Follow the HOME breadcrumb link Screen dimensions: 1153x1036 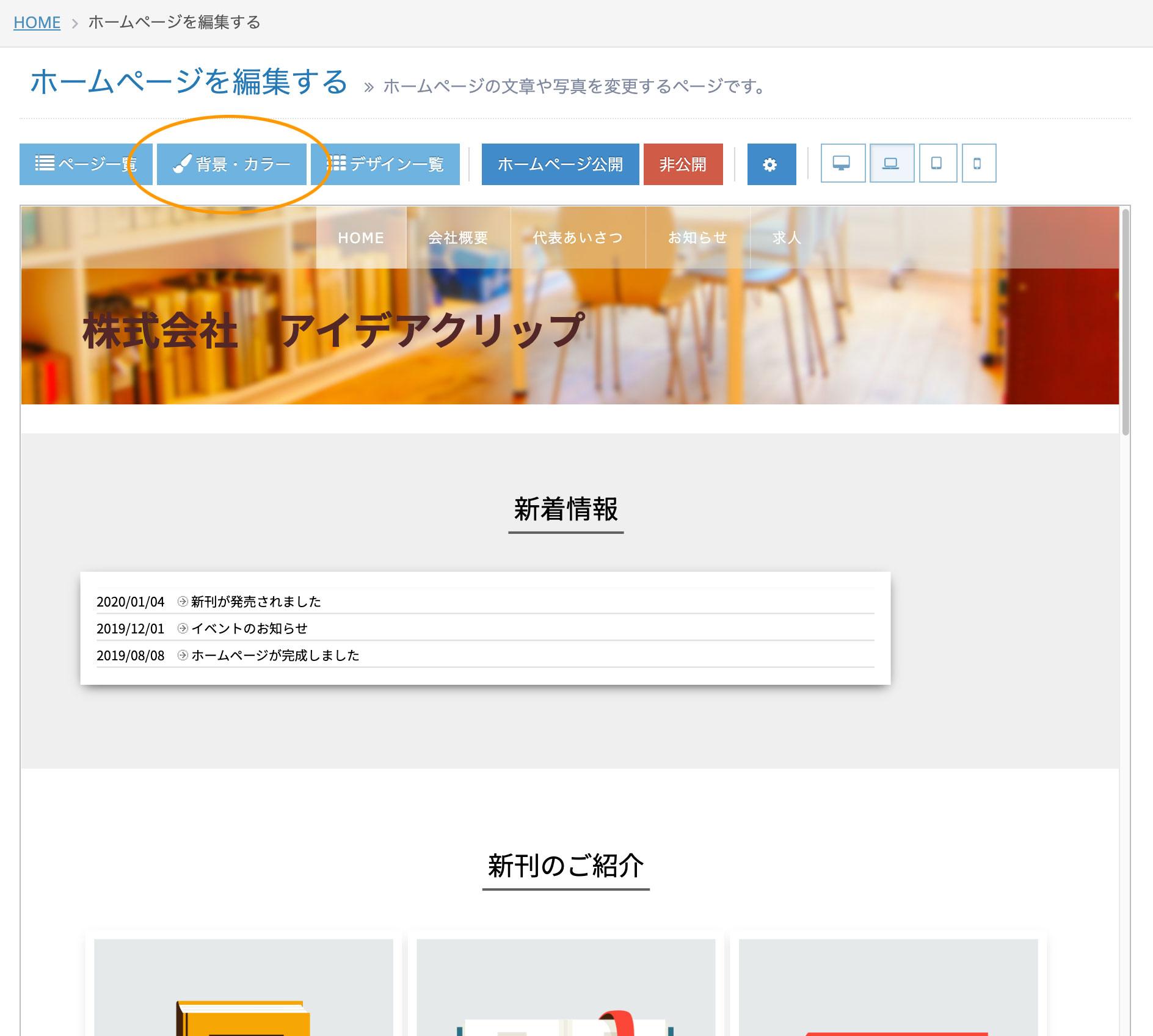37,23
